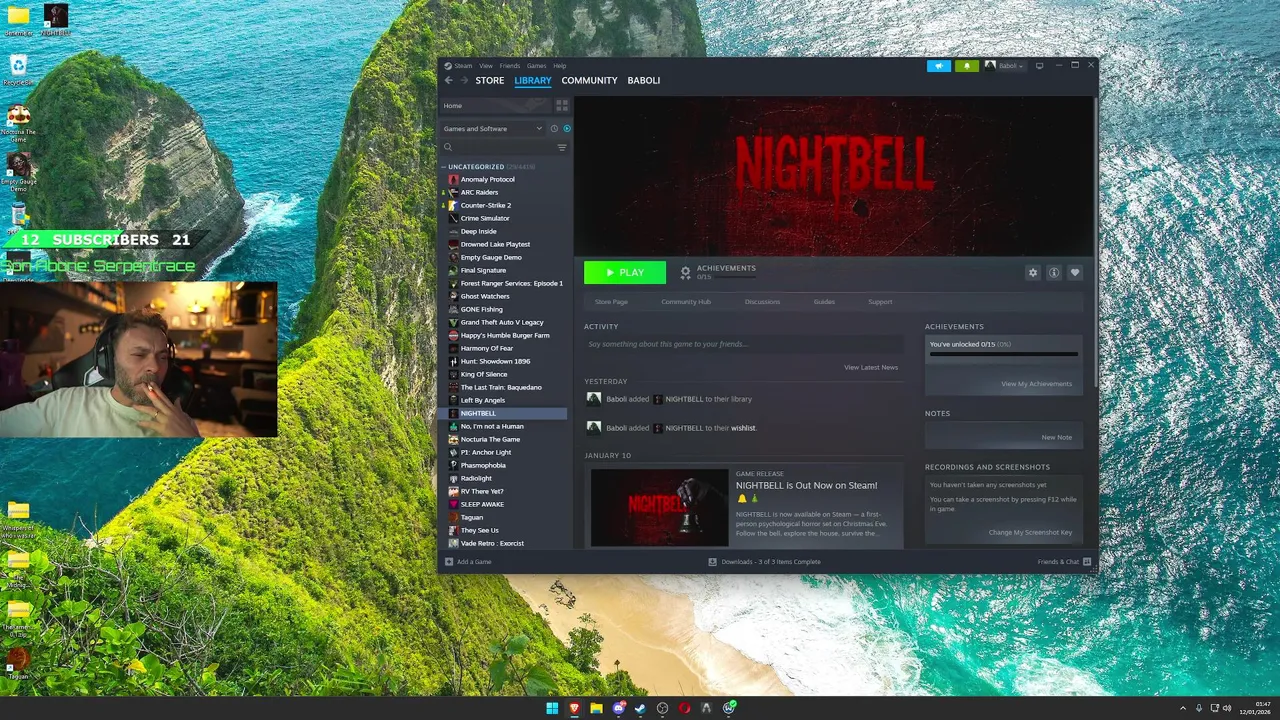Screen dimensions: 1280x720
Task: Open the Help menu
Action: (560, 66)
